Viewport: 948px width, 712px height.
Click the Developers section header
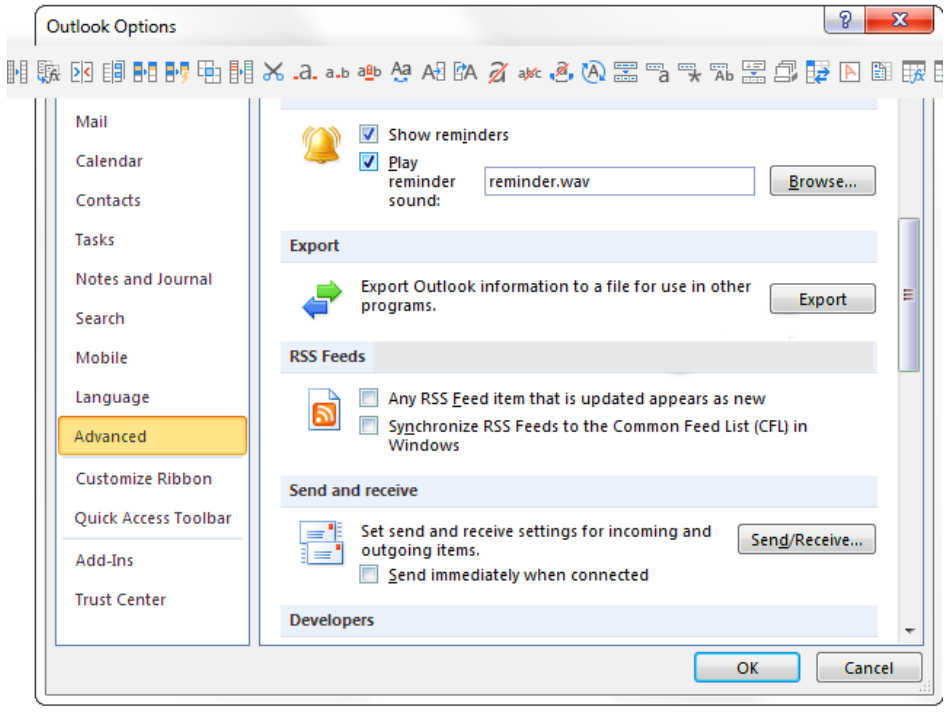[x=579, y=621]
